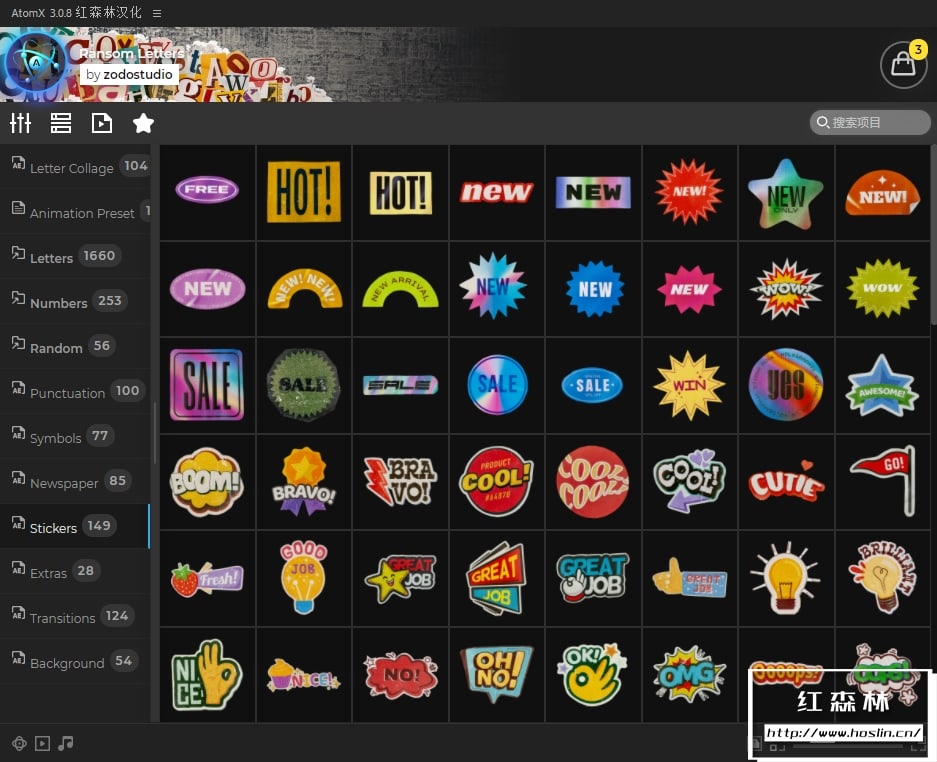937x762 pixels.
Task: Show favorites with the star icon
Action: 143,123
